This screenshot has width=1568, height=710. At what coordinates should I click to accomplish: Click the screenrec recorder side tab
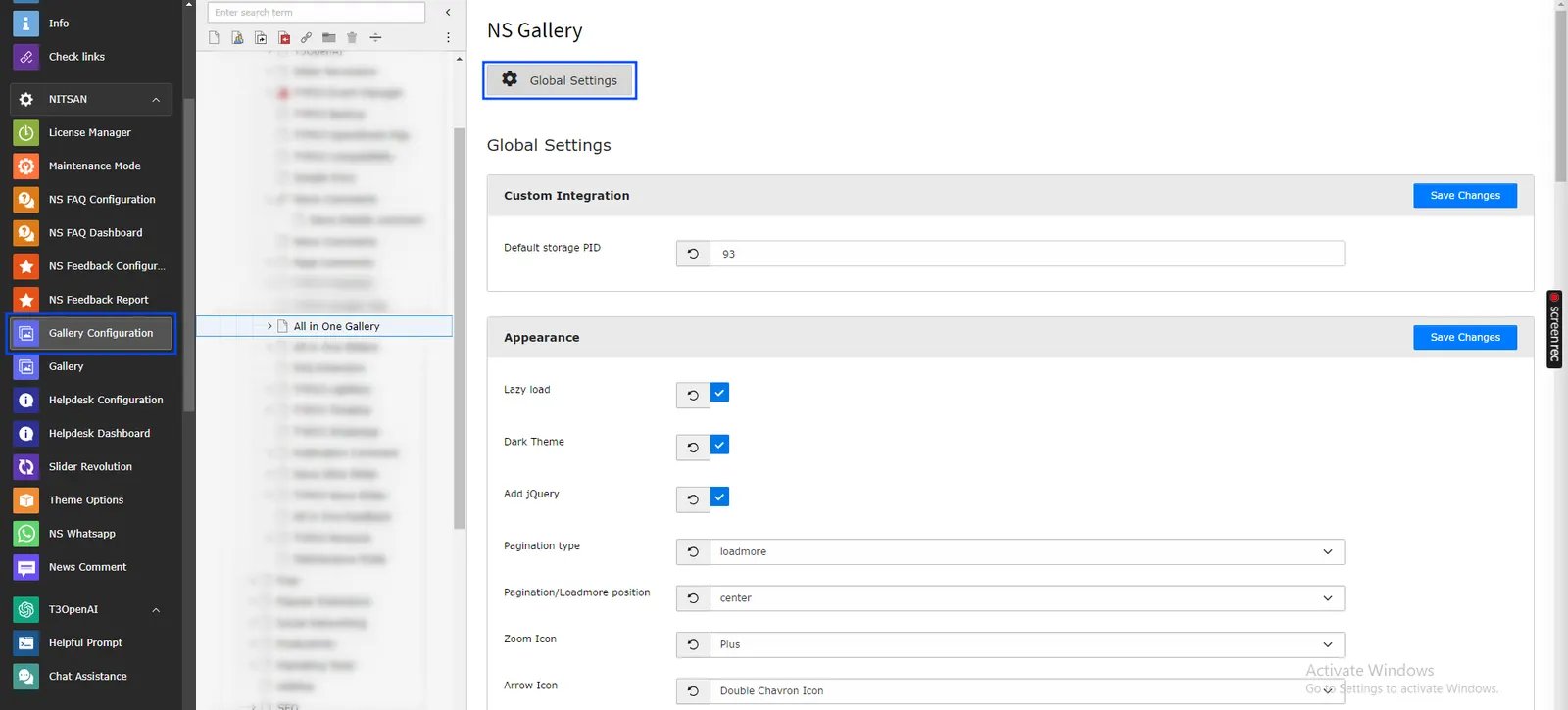tap(1554, 329)
